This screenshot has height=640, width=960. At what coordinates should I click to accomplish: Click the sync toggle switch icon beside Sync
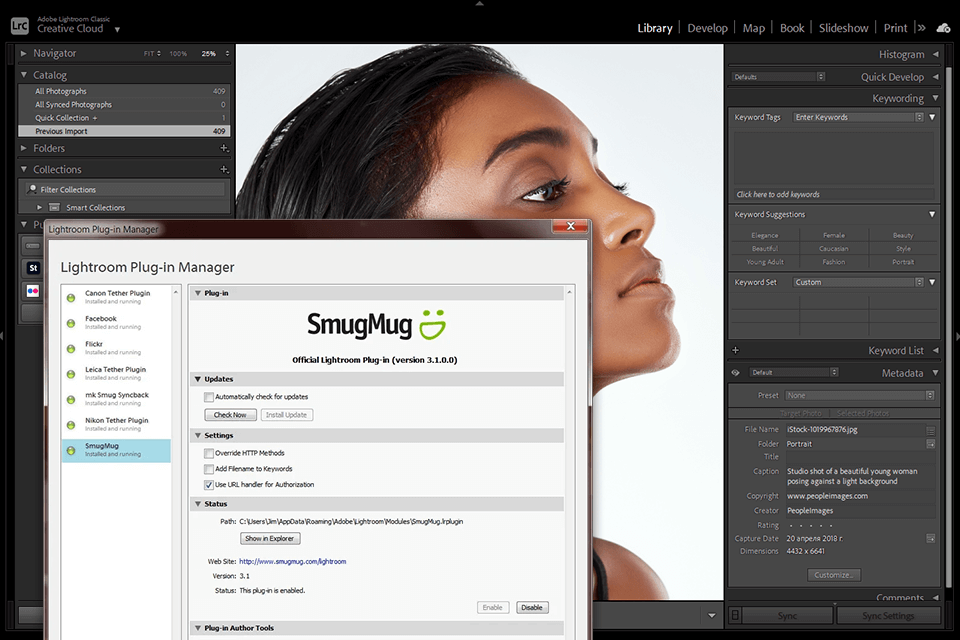coord(735,616)
